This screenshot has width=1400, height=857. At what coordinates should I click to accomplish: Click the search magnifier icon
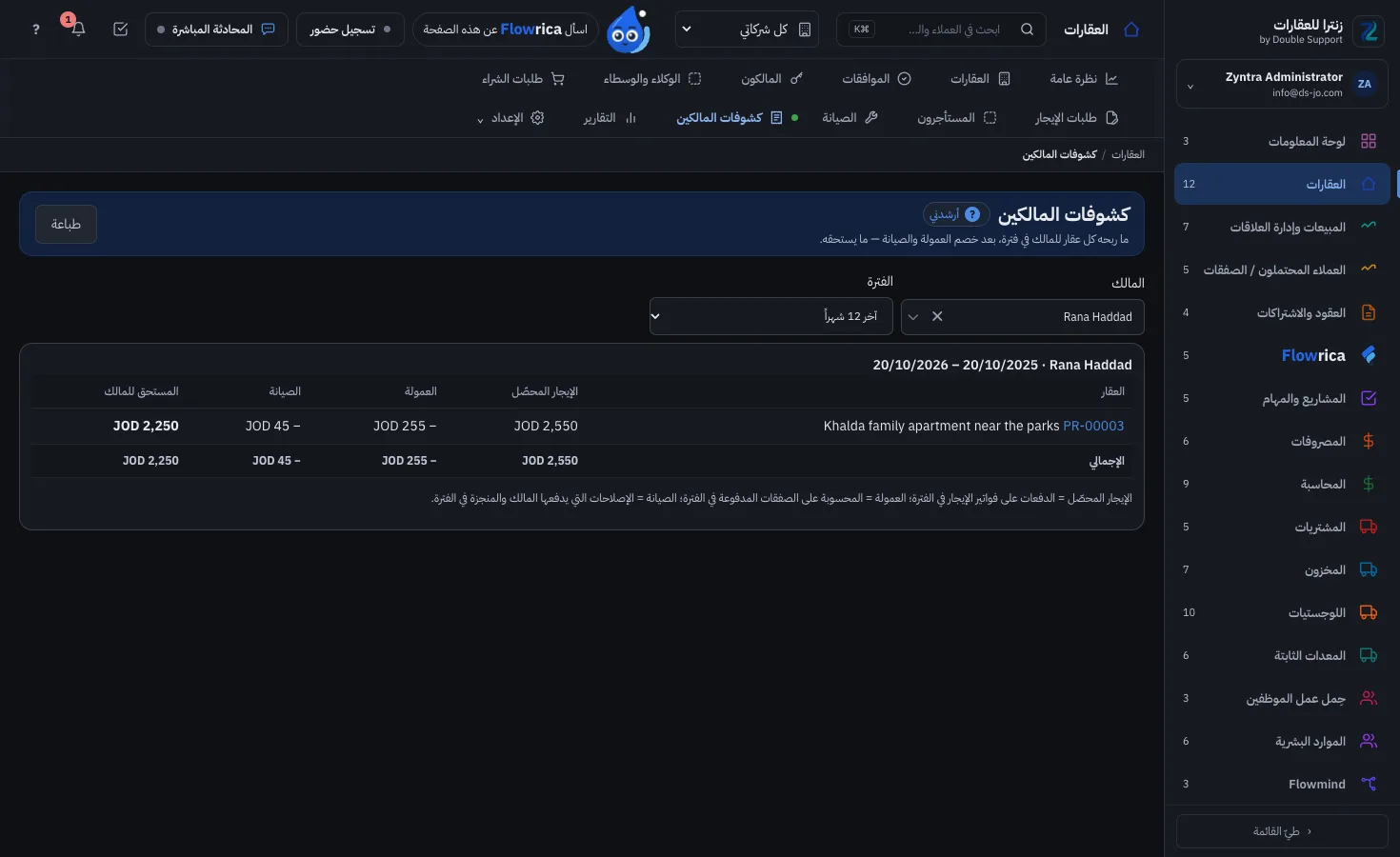(1027, 30)
